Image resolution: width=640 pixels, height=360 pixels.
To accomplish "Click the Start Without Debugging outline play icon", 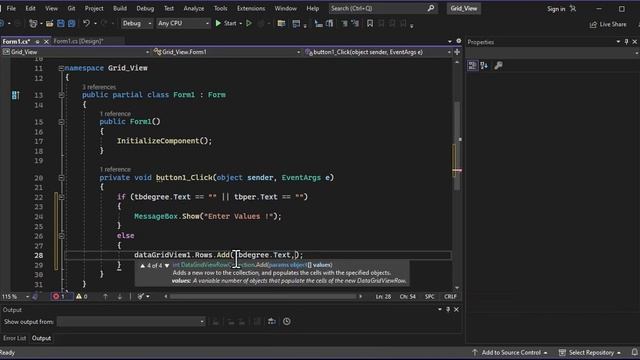I will [249, 24].
